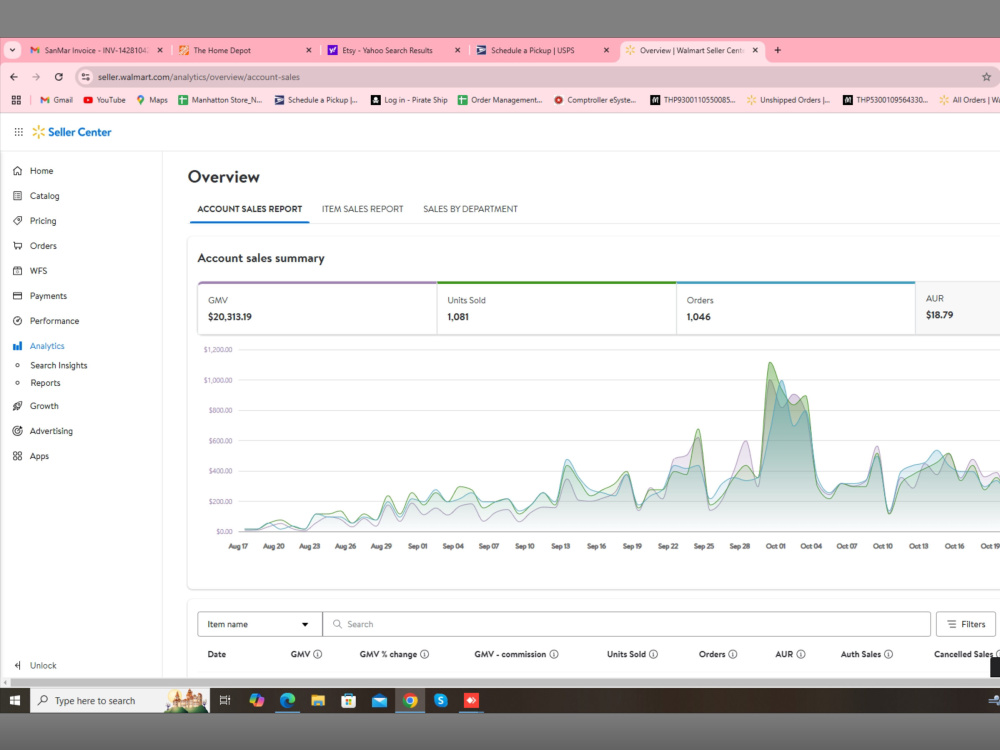Open Skype from the taskbar
The image size is (1000, 750).
(x=441, y=700)
